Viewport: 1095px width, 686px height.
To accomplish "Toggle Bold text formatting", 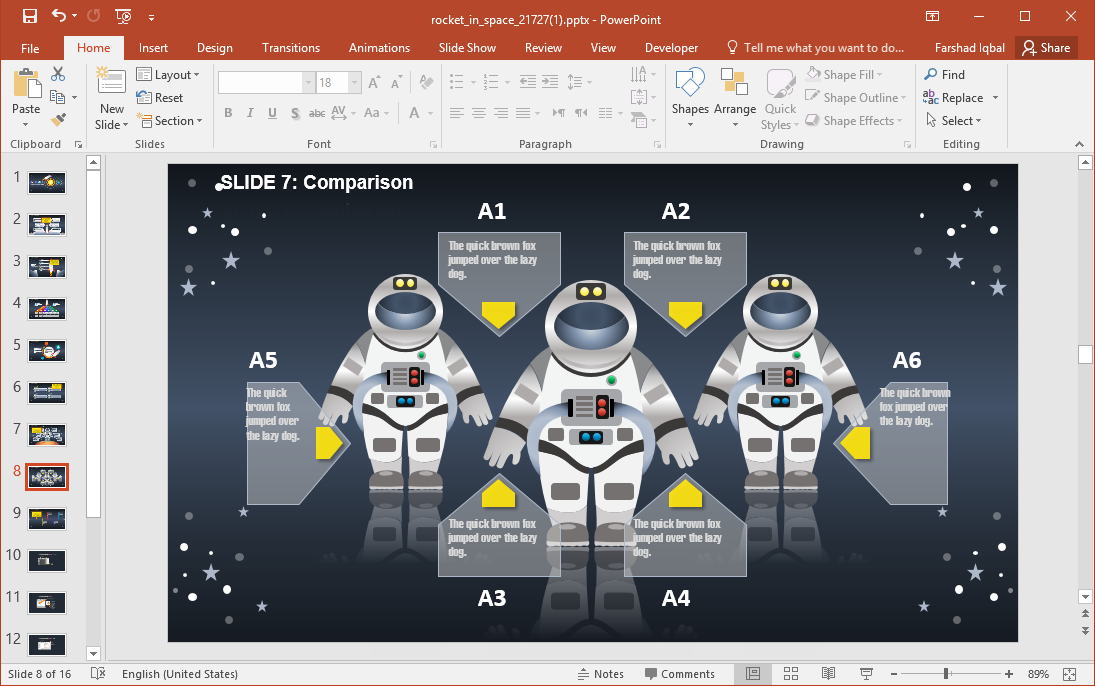I will coord(228,113).
